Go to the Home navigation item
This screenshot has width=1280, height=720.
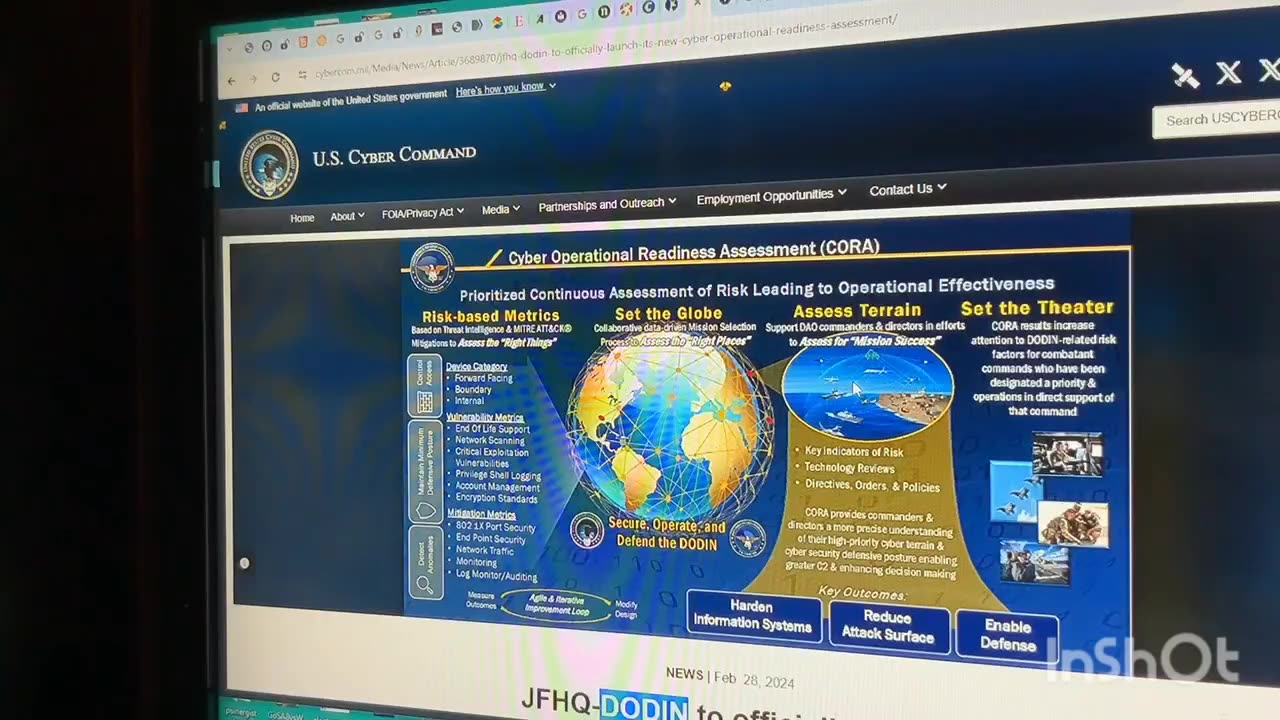pos(302,217)
